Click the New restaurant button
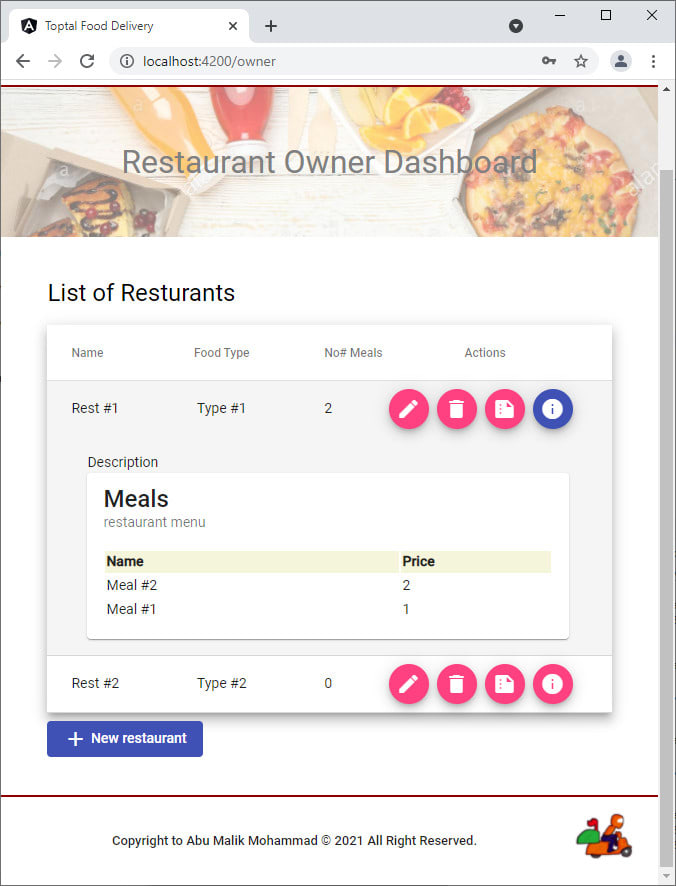Image resolution: width=676 pixels, height=886 pixels. click(125, 739)
